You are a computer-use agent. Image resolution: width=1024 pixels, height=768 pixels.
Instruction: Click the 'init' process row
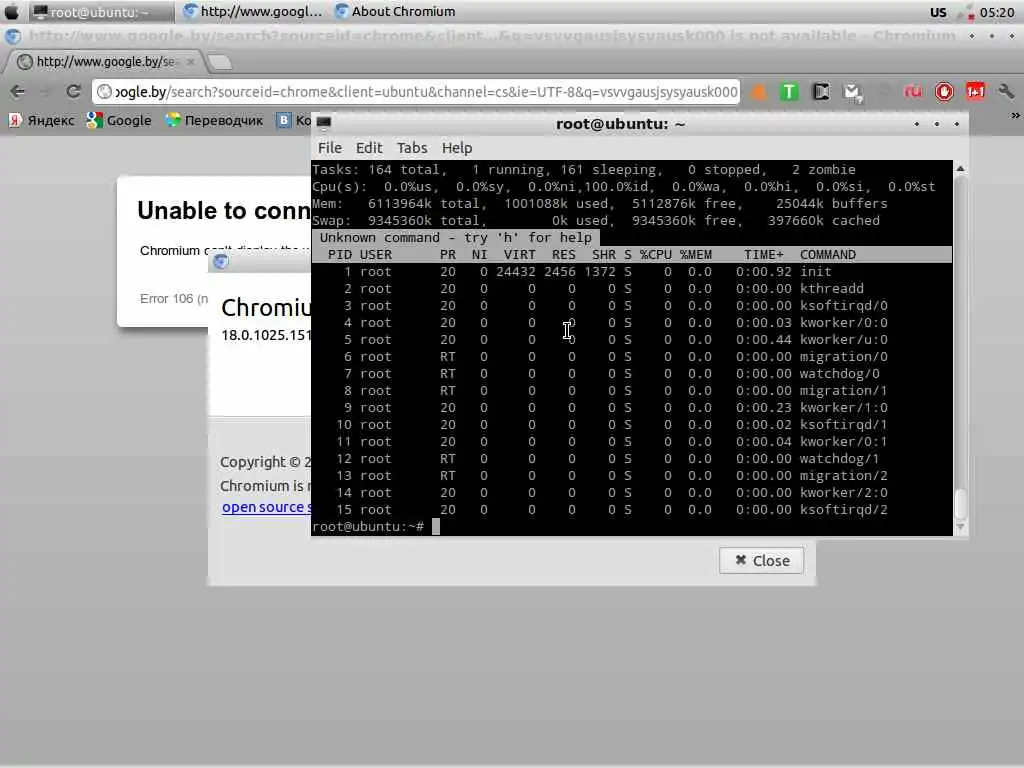[x=632, y=272]
